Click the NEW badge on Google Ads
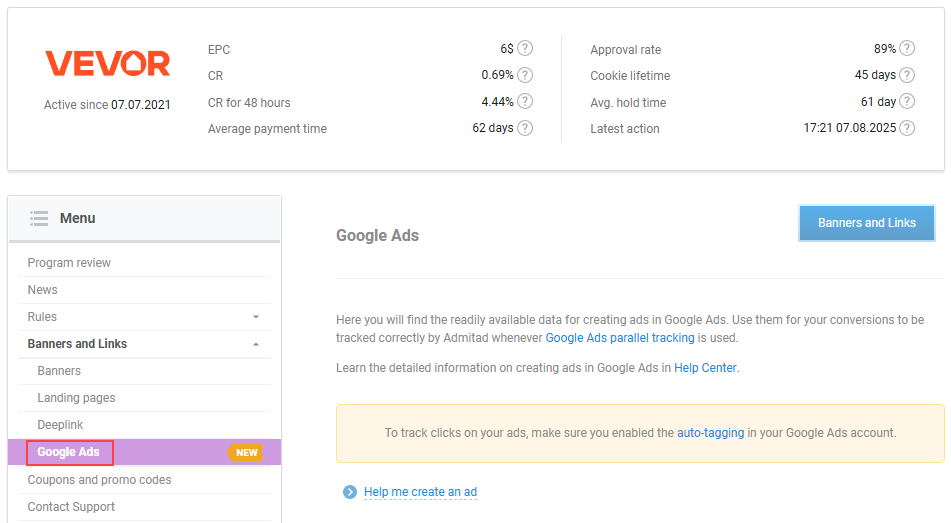 pyautogui.click(x=246, y=453)
